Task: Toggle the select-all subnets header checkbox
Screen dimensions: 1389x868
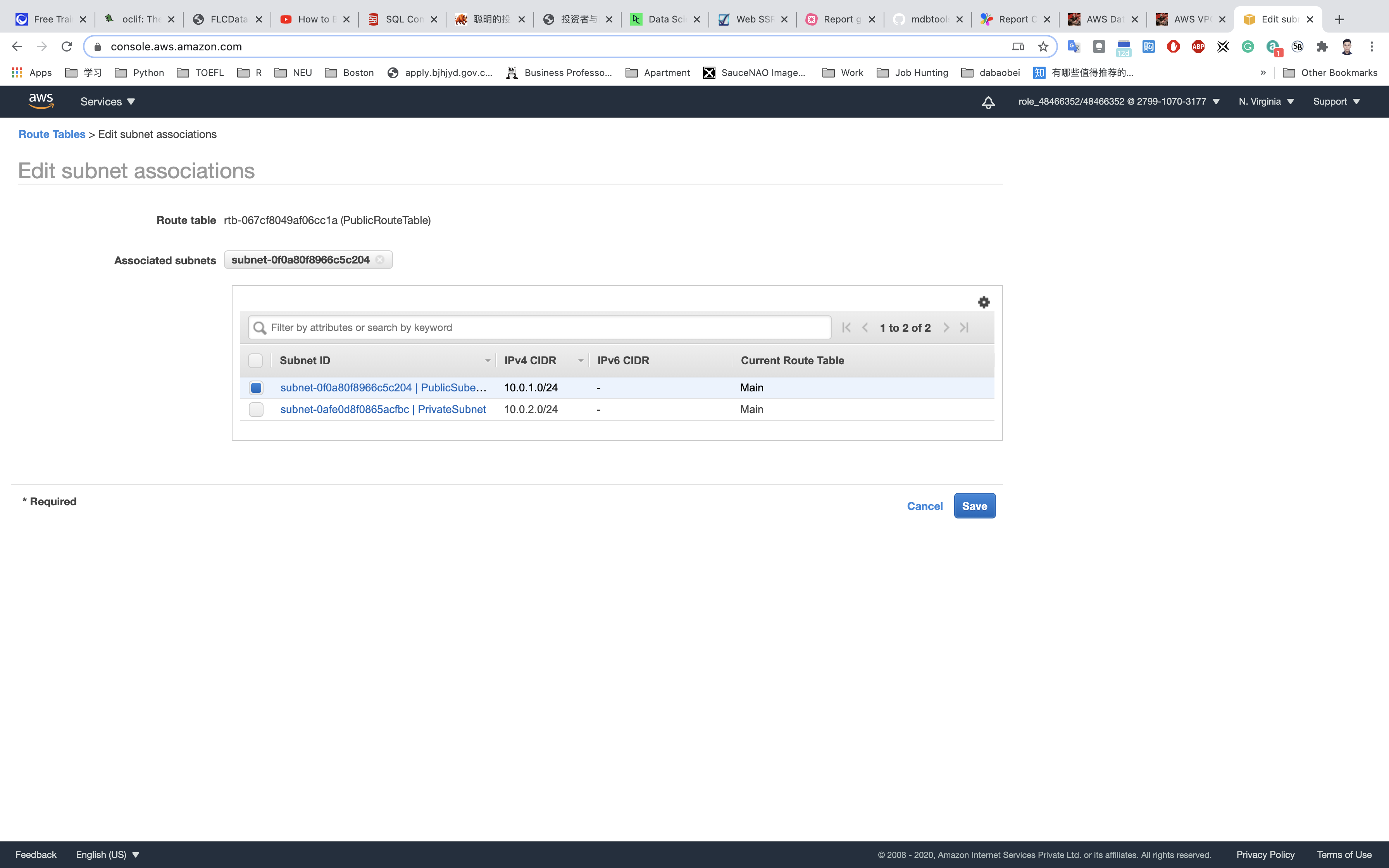Action: pyautogui.click(x=255, y=360)
